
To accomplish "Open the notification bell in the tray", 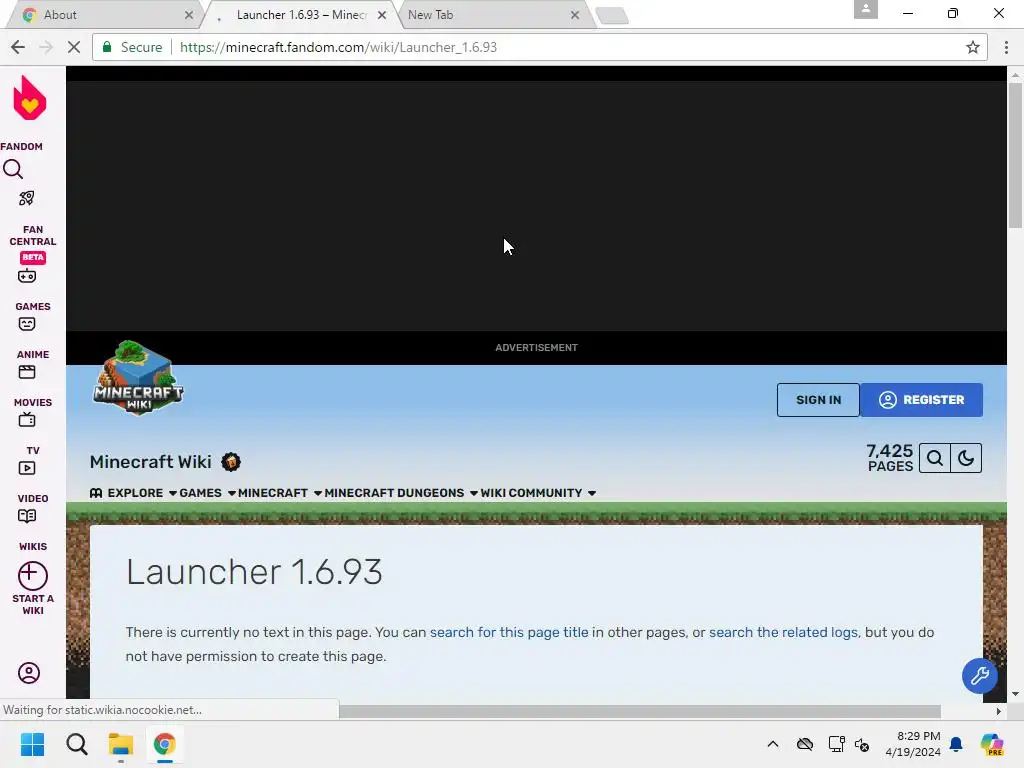I will 956,744.
